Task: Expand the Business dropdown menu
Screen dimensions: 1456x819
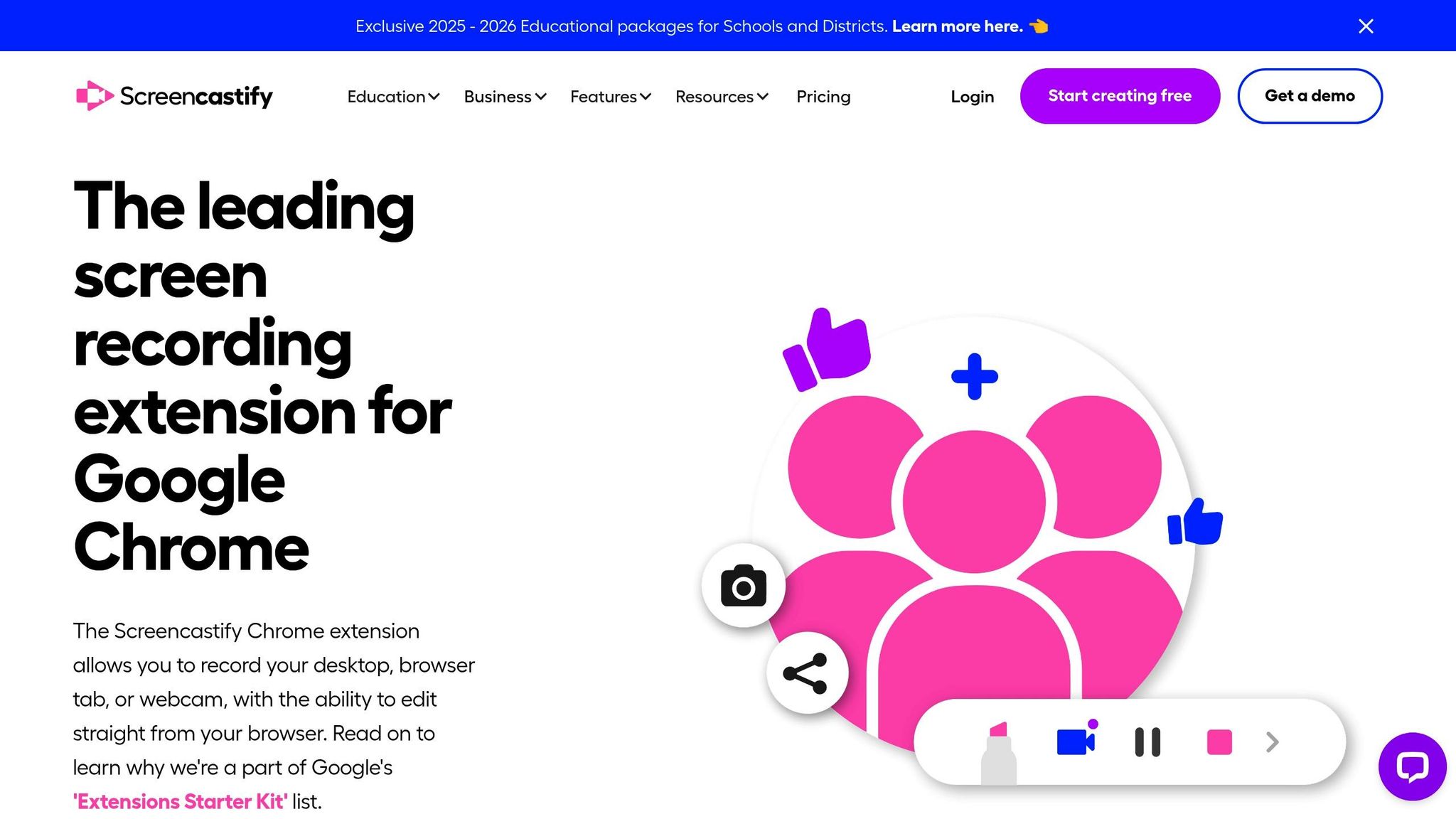Action: (x=505, y=96)
